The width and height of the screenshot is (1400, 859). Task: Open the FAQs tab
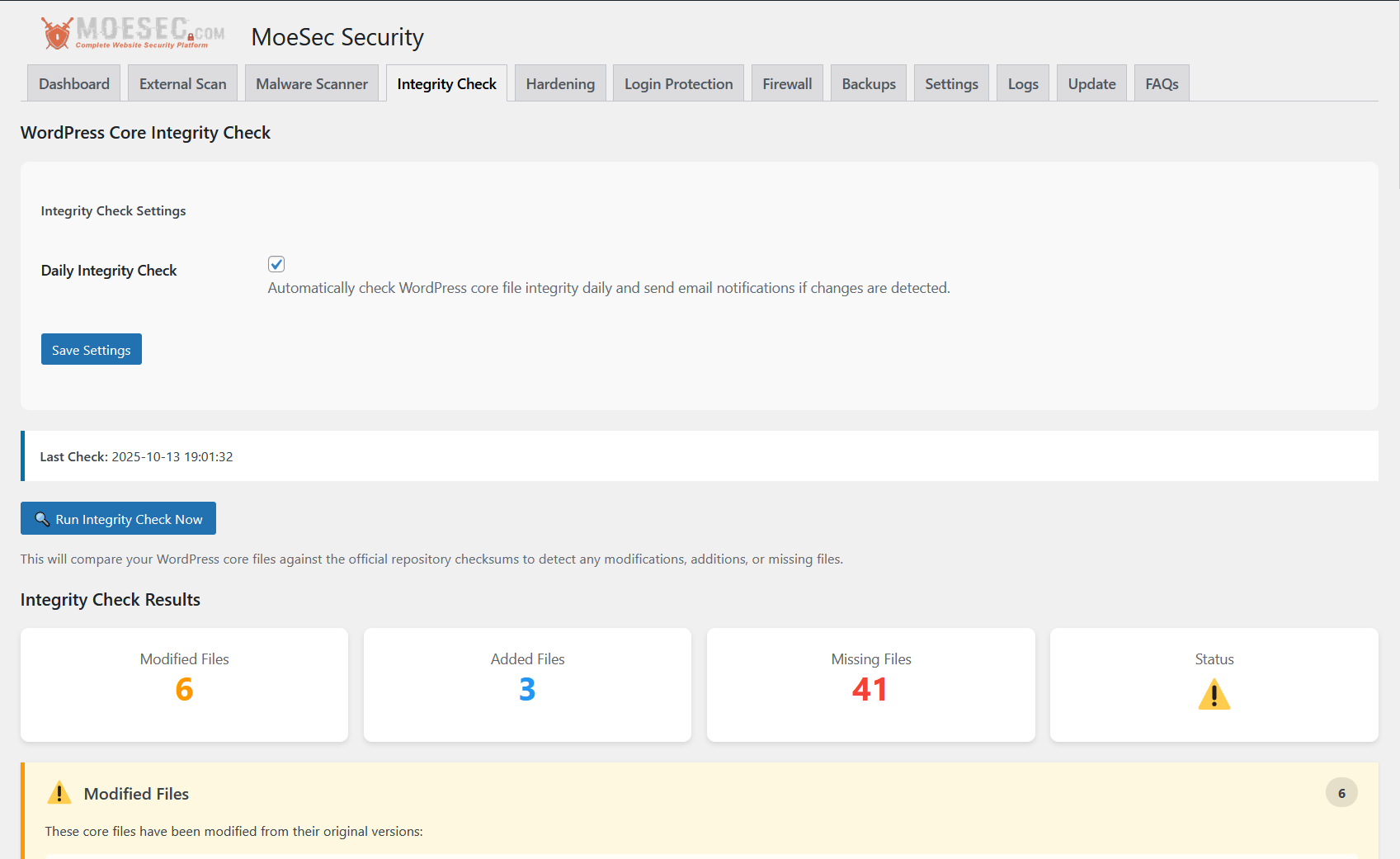coord(1162,84)
